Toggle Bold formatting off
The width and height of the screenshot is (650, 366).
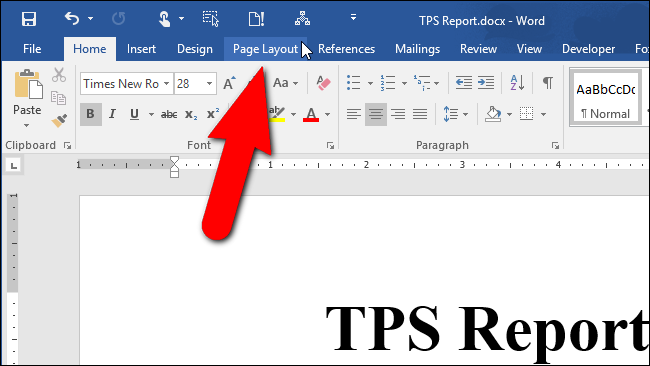point(90,114)
